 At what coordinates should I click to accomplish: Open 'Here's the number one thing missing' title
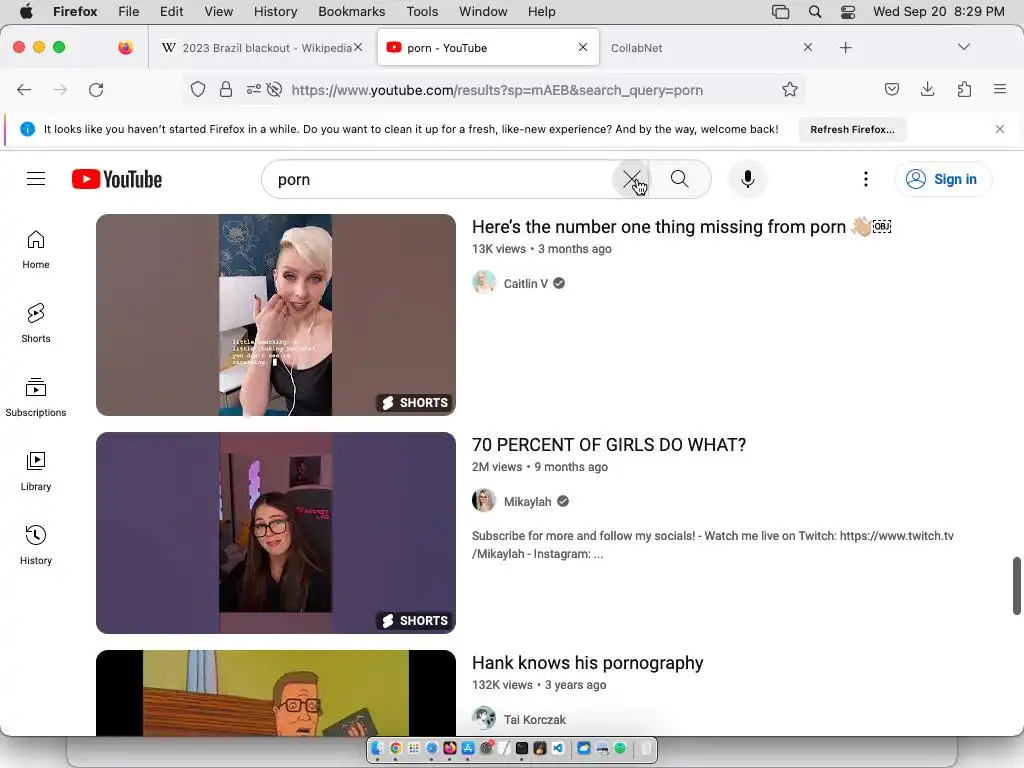(x=682, y=227)
